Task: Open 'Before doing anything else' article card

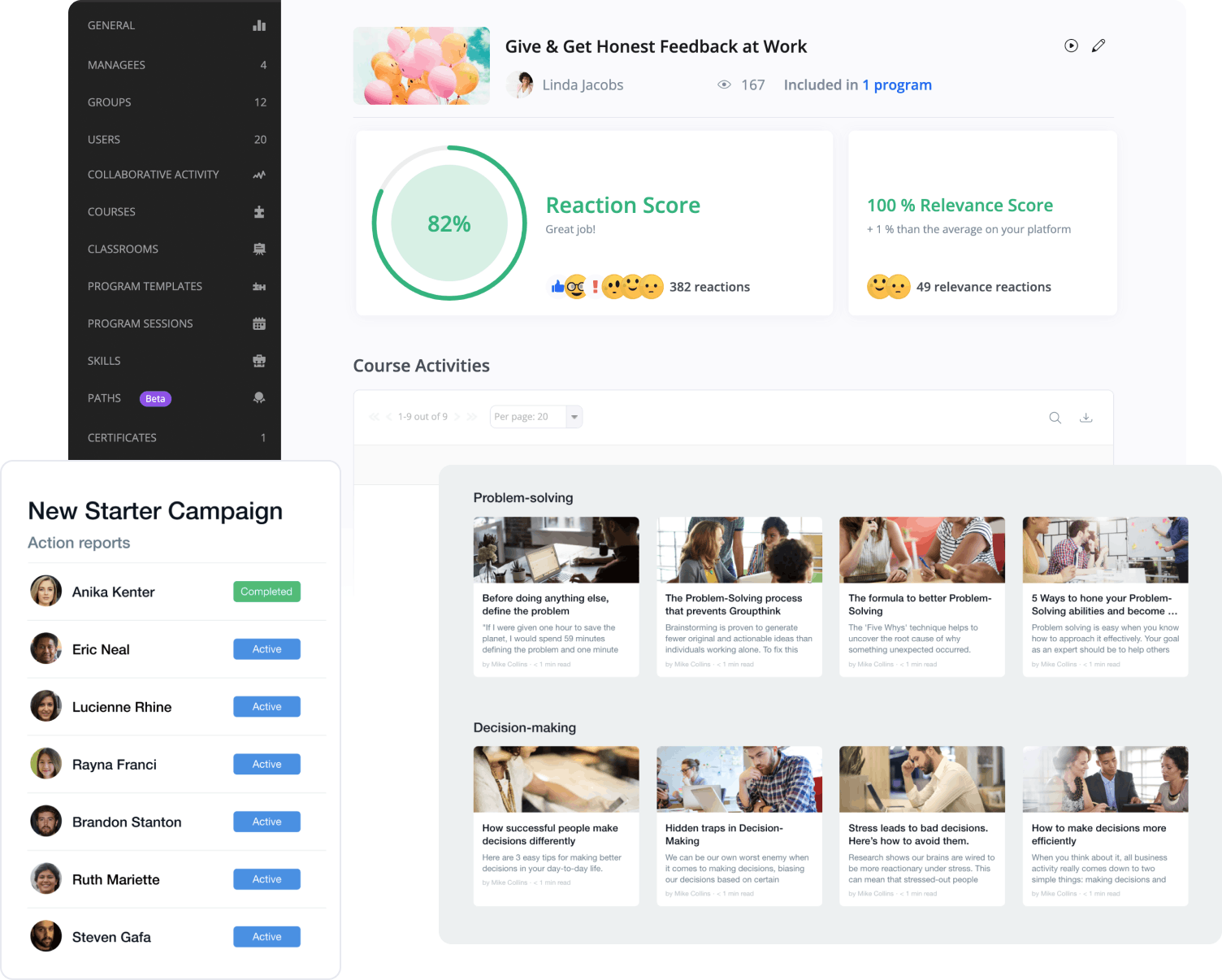Action: point(557,597)
